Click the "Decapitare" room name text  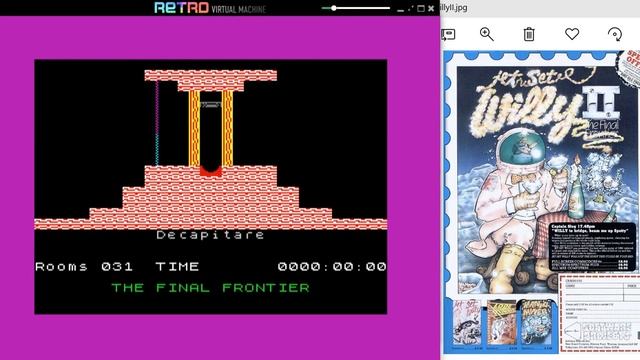210,235
